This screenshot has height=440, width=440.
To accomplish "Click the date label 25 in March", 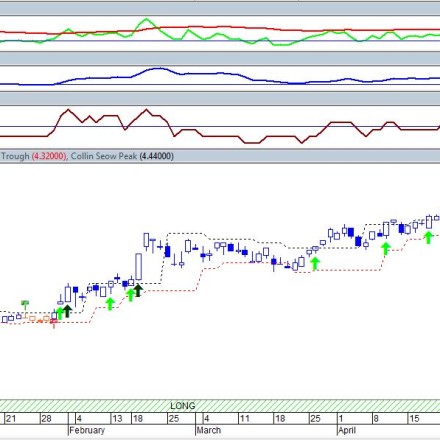I will 315,418.
